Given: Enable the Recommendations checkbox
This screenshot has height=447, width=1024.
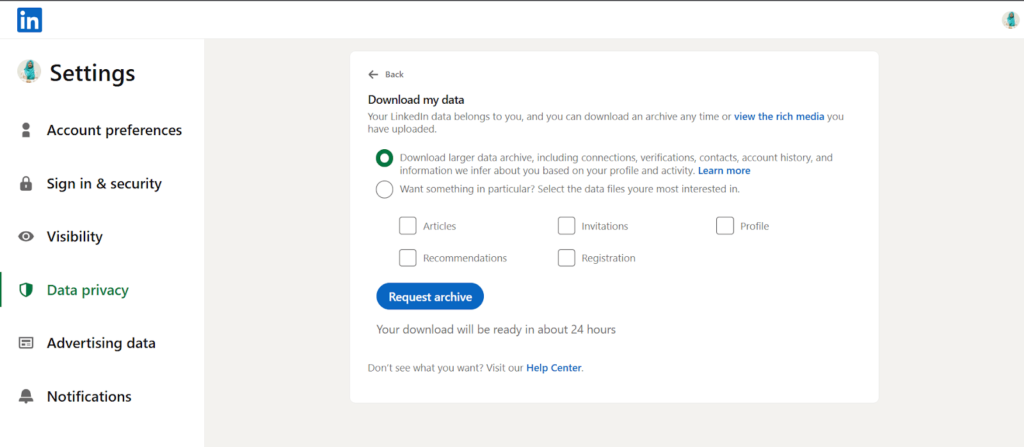Looking at the screenshot, I should pyautogui.click(x=408, y=257).
